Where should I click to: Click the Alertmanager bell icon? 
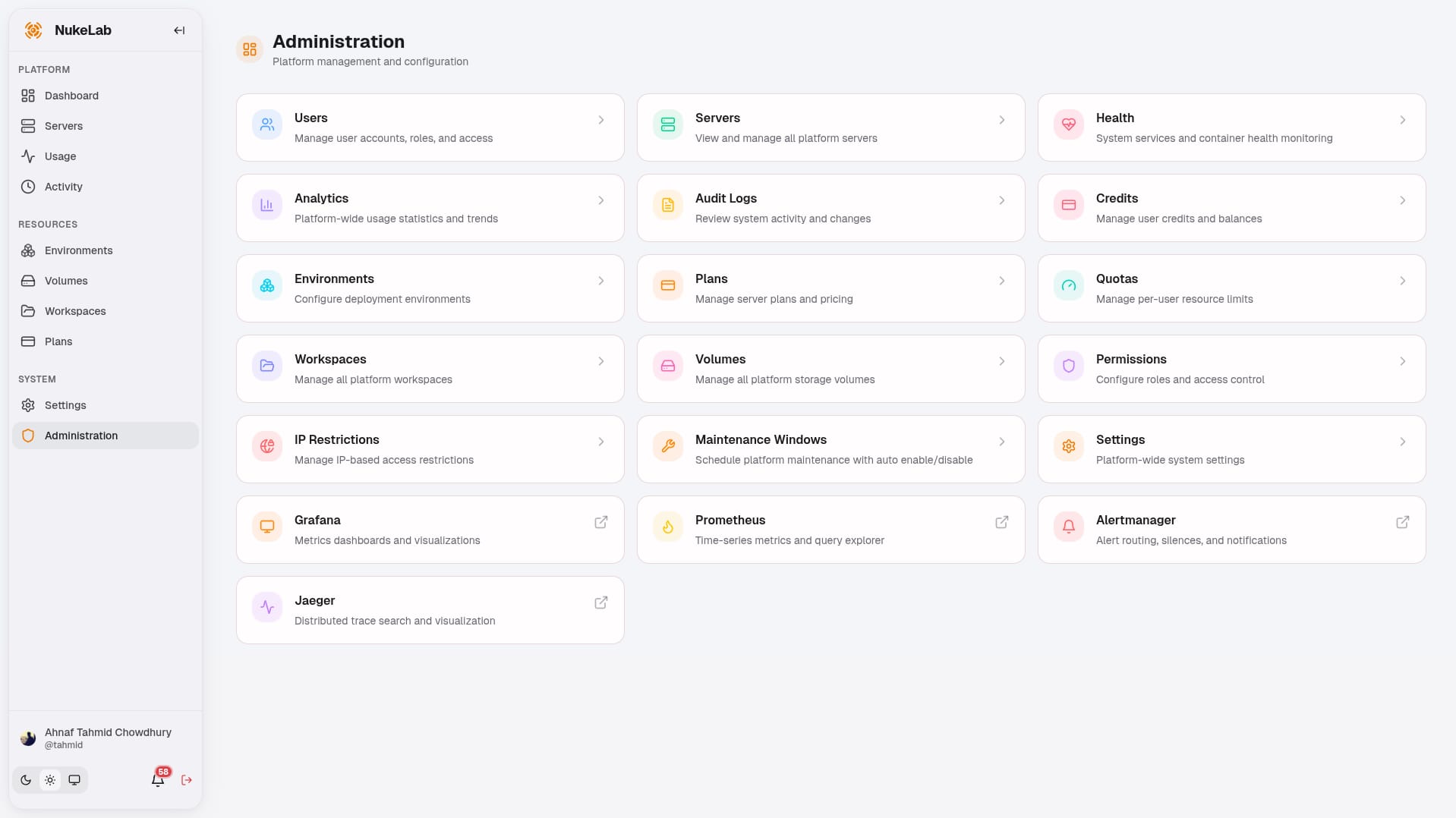coord(1069,527)
